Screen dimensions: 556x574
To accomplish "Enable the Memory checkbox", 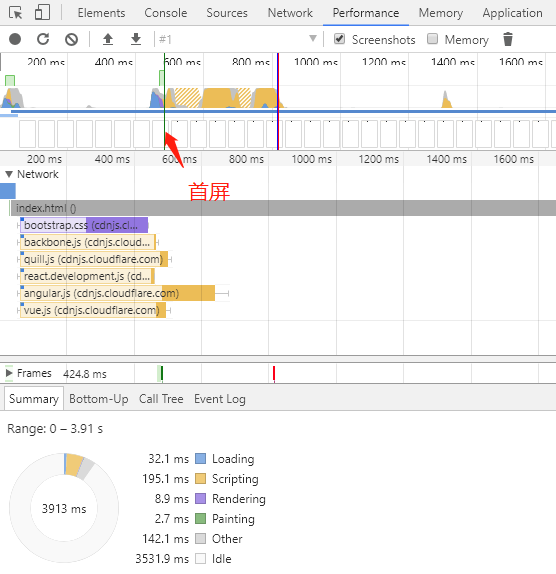I will 432,38.
